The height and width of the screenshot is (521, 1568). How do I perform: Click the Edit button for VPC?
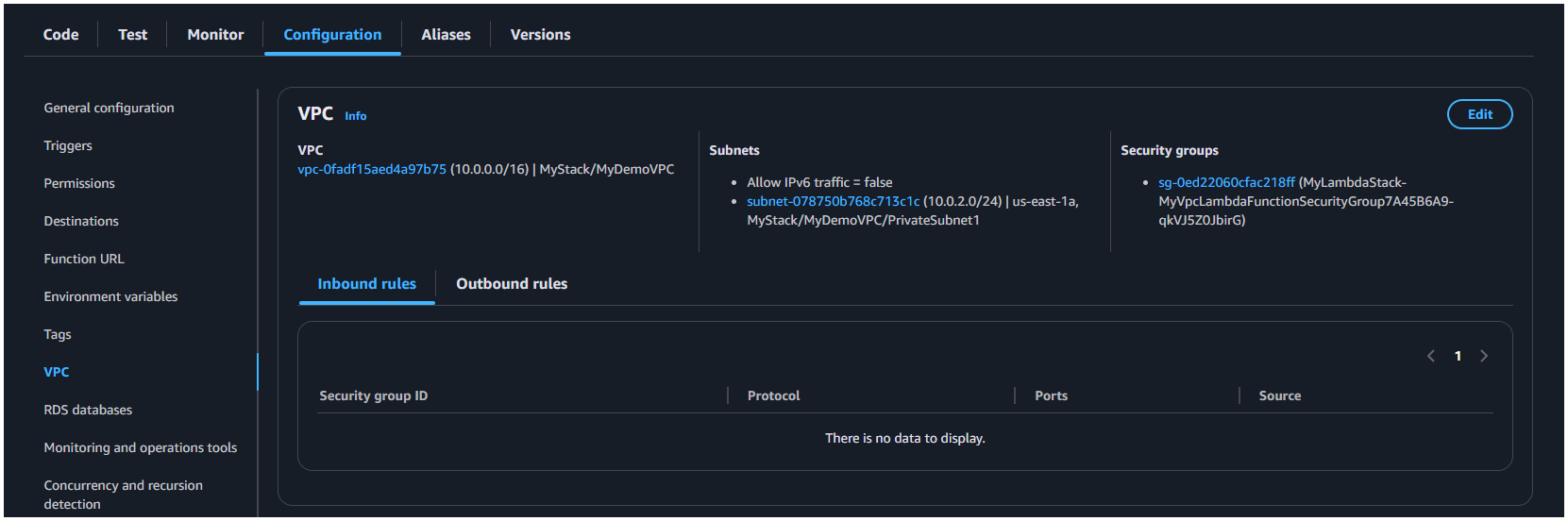coord(1479,114)
